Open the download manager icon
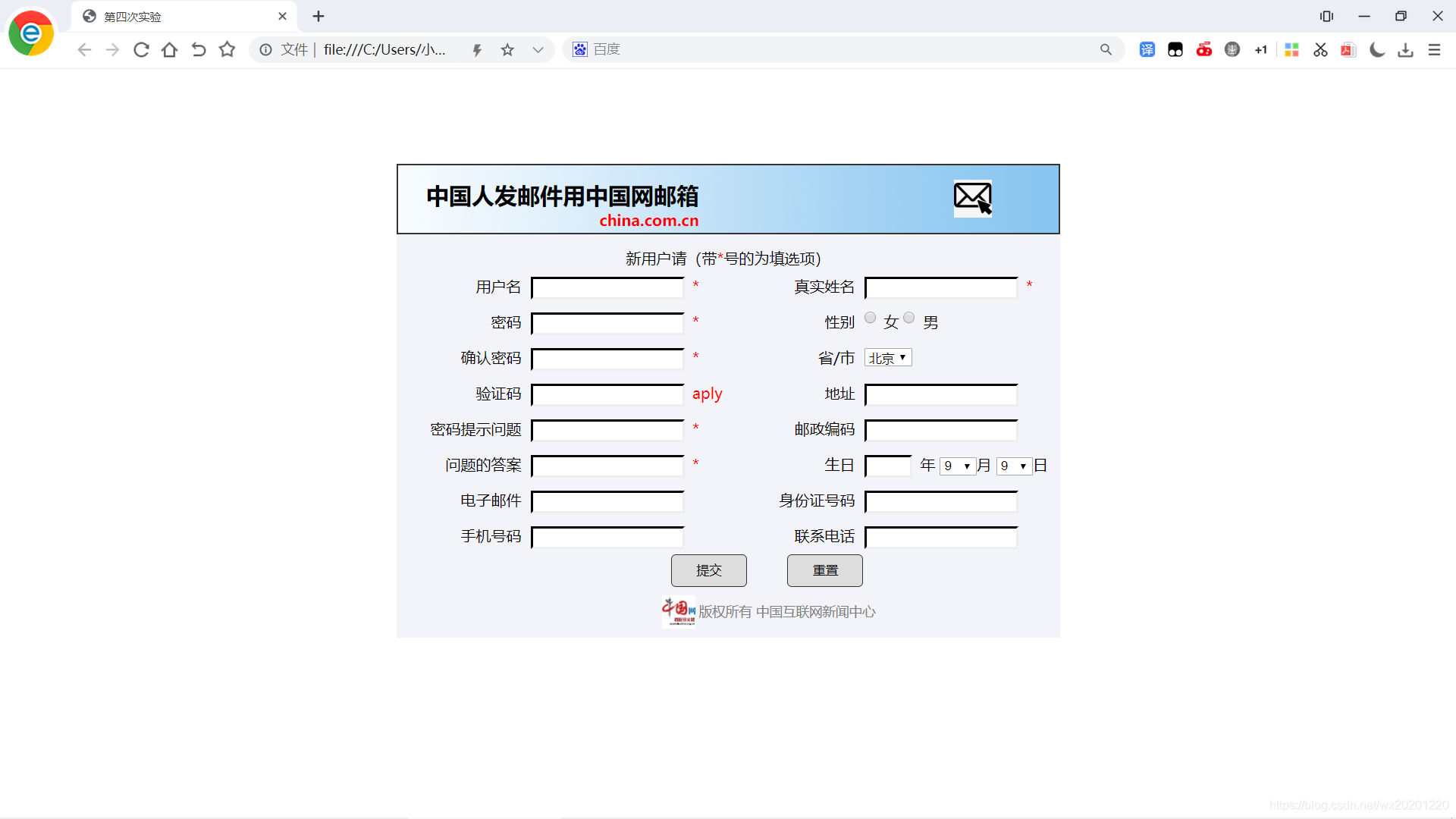Screen dimensions: 1456x819 [x=1406, y=49]
